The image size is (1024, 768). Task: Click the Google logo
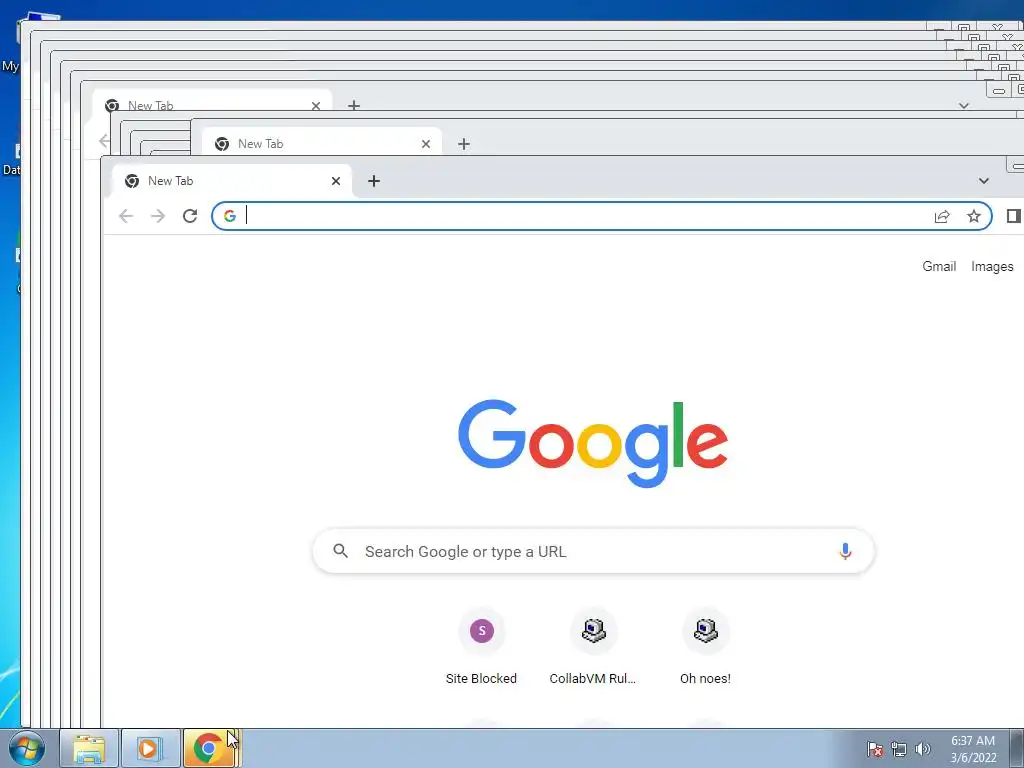coord(593,443)
